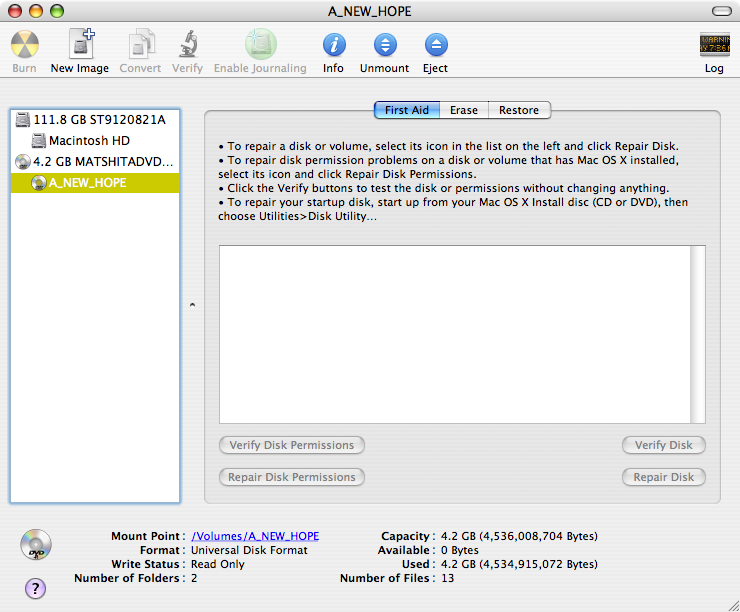This screenshot has width=740, height=612.
Task: Select the Macintosh HD volume
Action: click(89, 141)
